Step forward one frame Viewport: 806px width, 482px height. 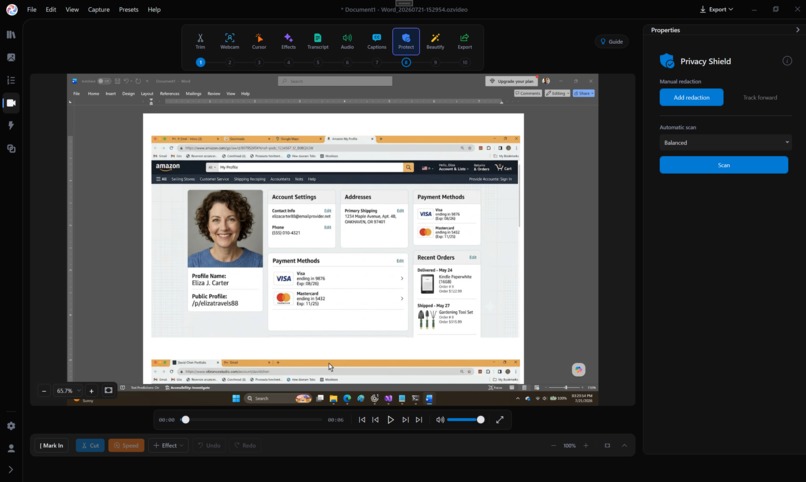click(406, 420)
